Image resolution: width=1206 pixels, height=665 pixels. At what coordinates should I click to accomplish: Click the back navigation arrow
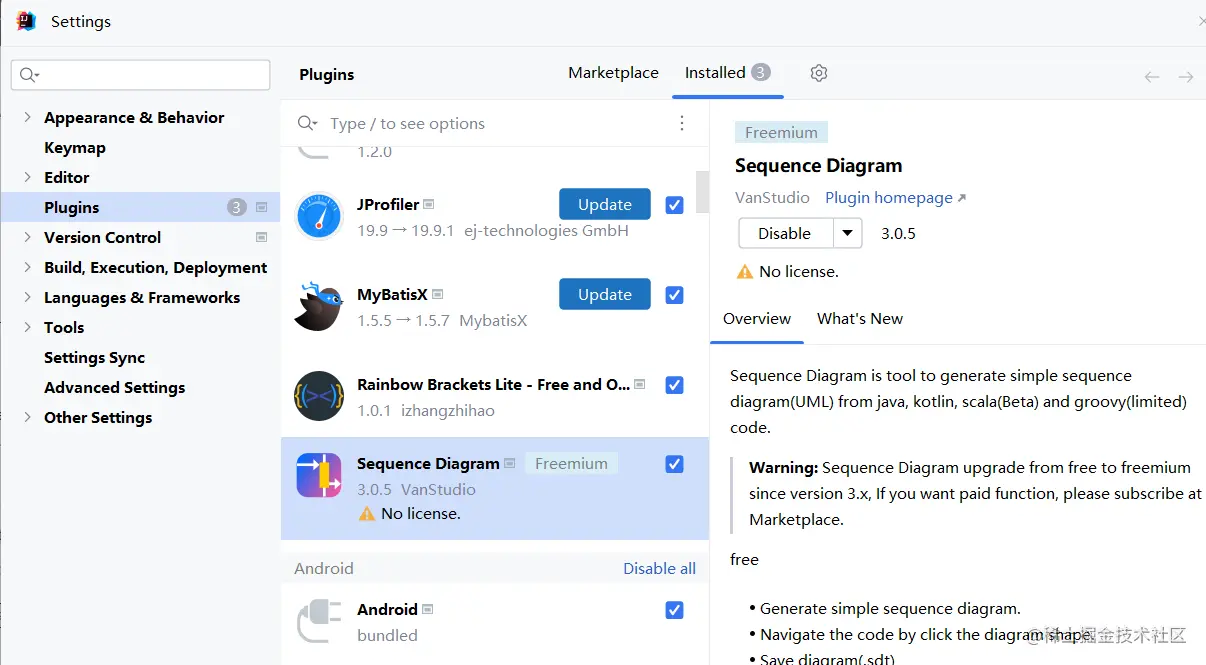[1152, 77]
